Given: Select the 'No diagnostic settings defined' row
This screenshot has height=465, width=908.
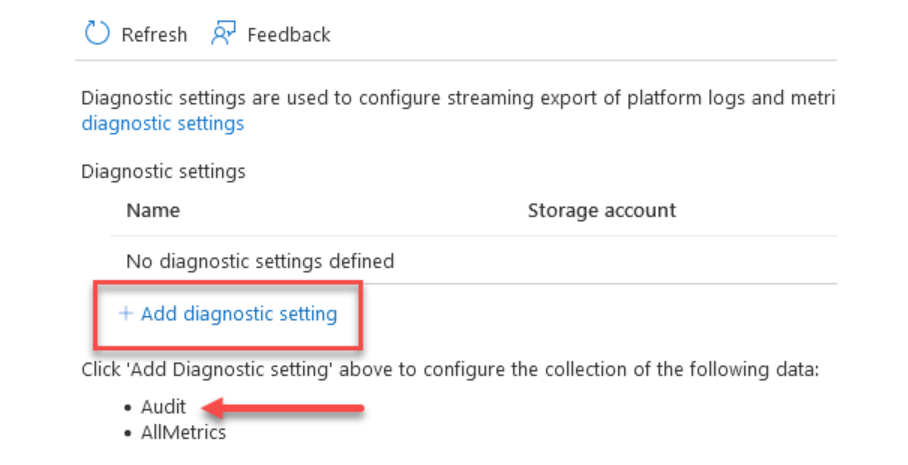Looking at the screenshot, I should (x=260, y=261).
